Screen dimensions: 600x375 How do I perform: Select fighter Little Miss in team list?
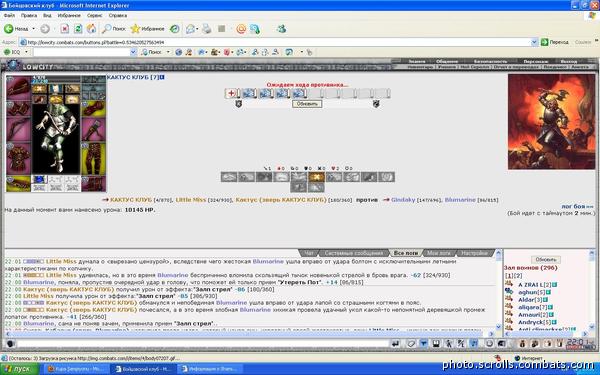[191, 200]
